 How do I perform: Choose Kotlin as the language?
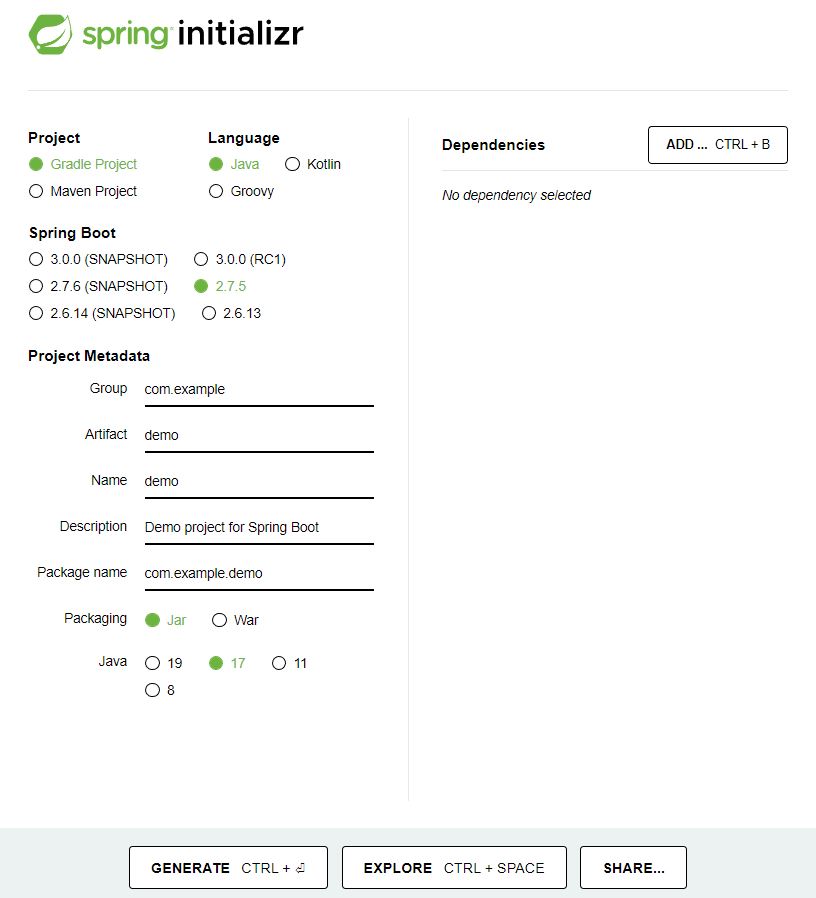coord(293,164)
